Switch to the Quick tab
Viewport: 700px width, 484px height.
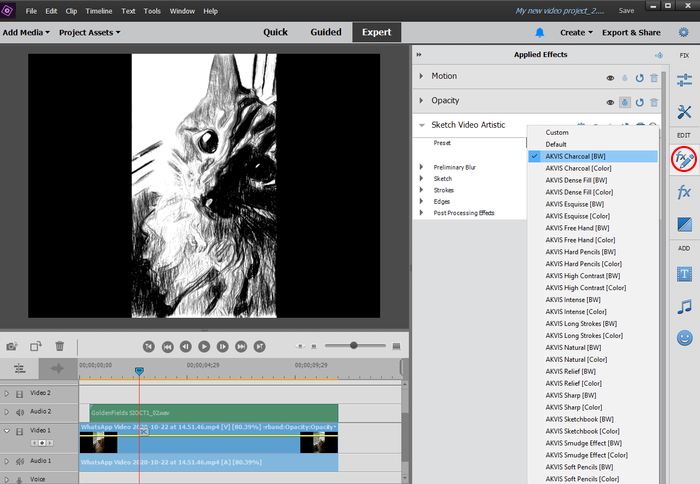click(275, 32)
